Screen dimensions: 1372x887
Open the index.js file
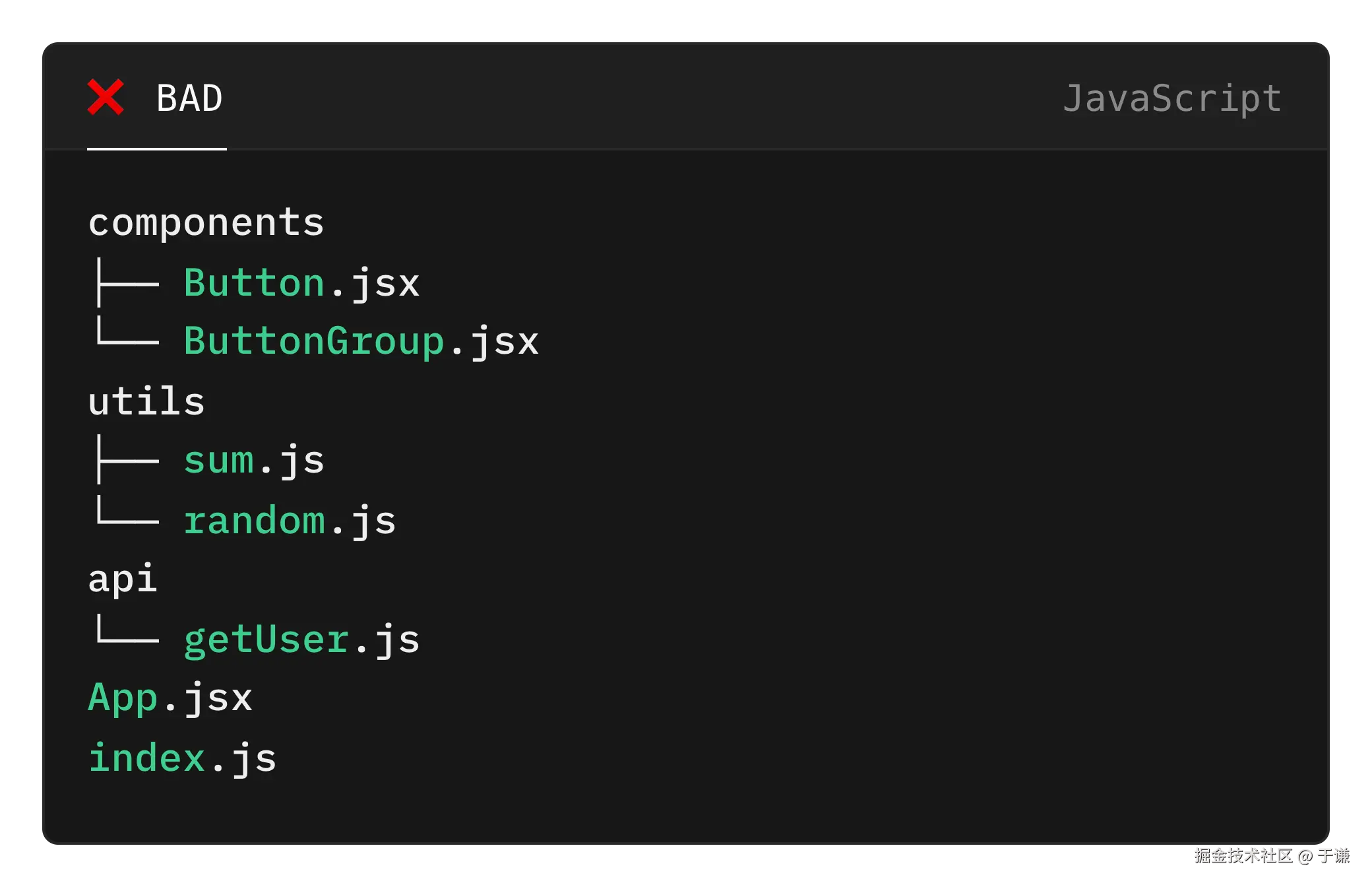pyautogui.click(x=182, y=758)
